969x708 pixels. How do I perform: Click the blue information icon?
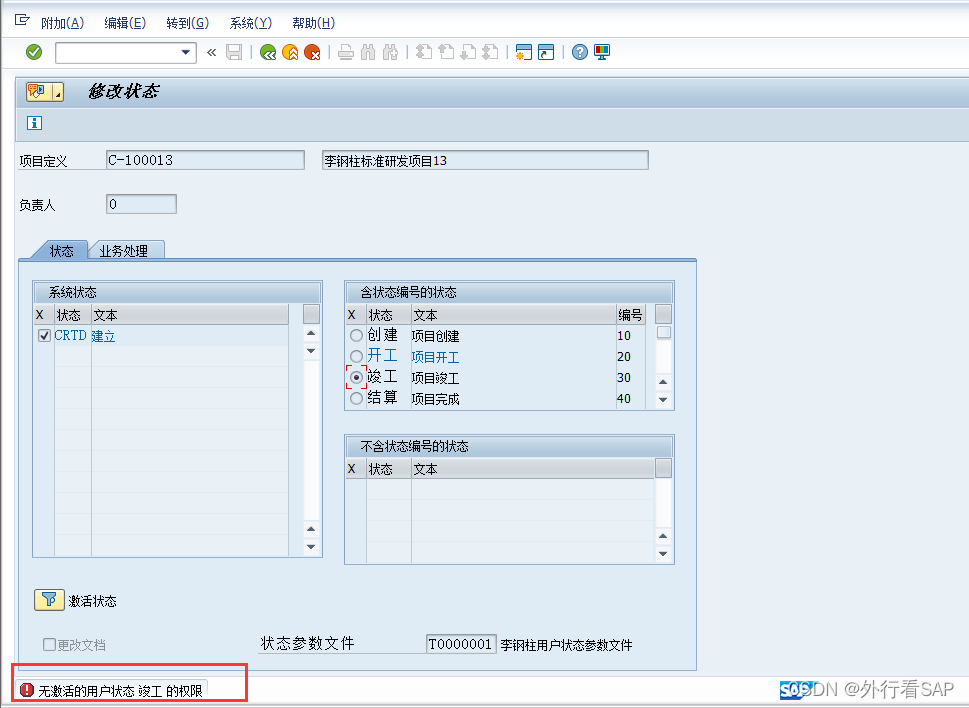click(x=35, y=123)
